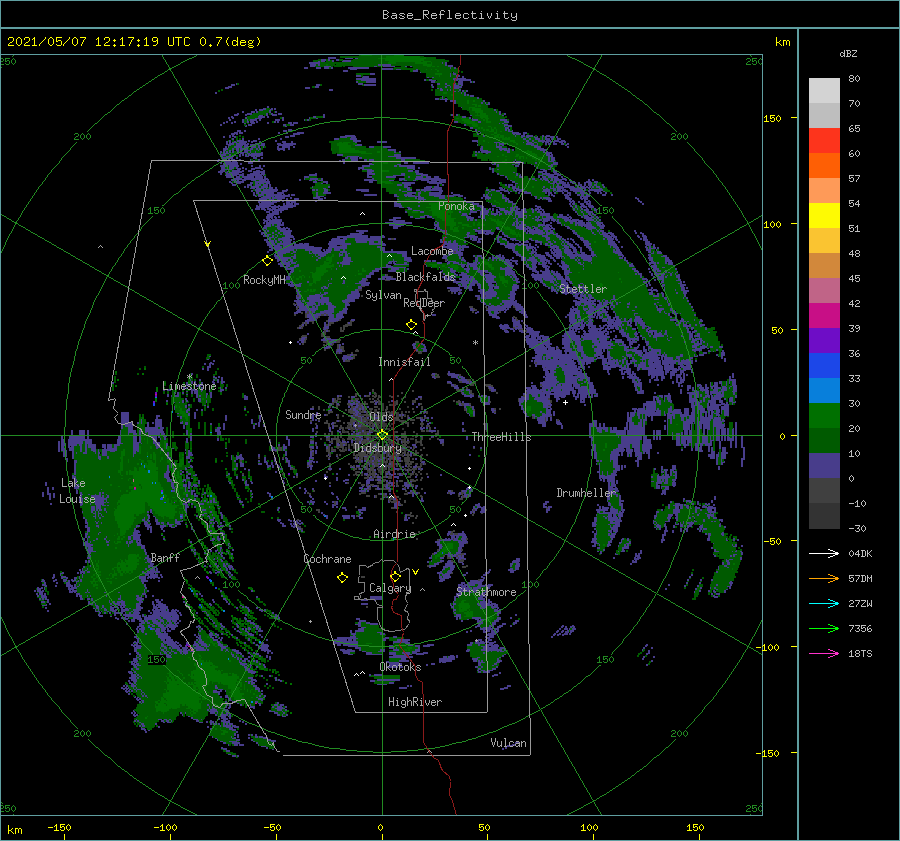Pick the yellow 51–54 dBZ swatch
900x841 pixels.
824,216
